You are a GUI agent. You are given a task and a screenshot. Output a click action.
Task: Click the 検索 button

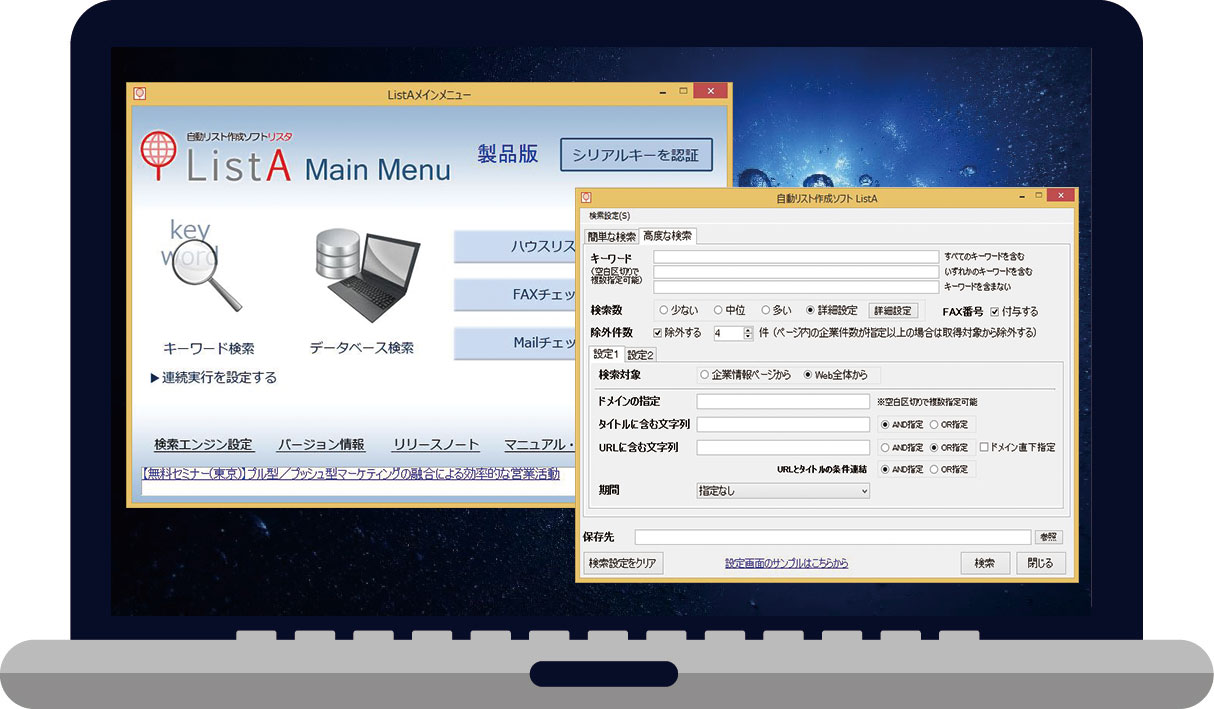(x=985, y=563)
